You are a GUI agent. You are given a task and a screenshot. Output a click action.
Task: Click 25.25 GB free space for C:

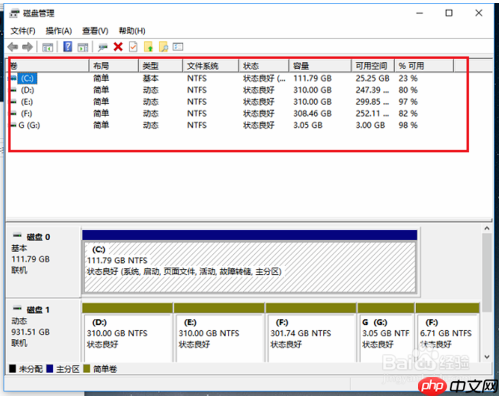(372, 78)
